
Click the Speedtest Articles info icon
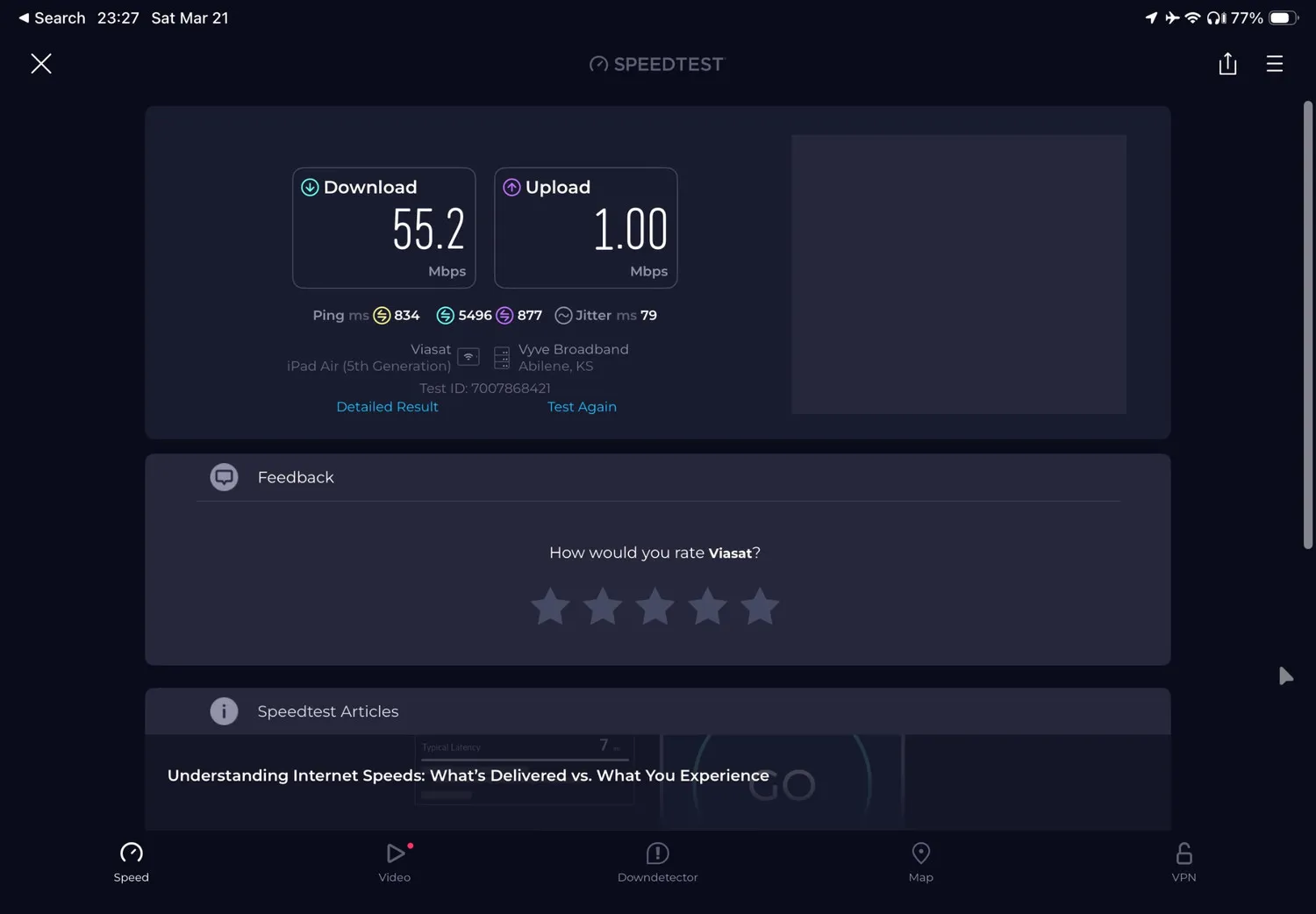(224, 711)
